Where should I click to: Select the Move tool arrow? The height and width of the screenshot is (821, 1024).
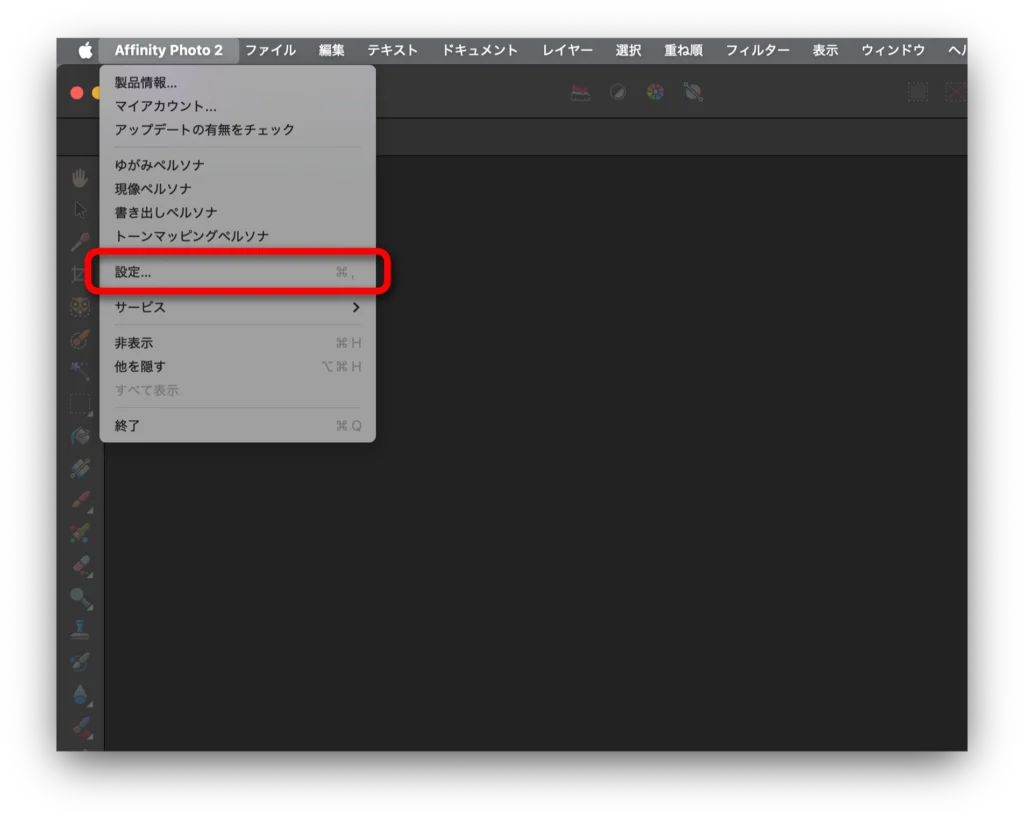[x=80, y=210]
